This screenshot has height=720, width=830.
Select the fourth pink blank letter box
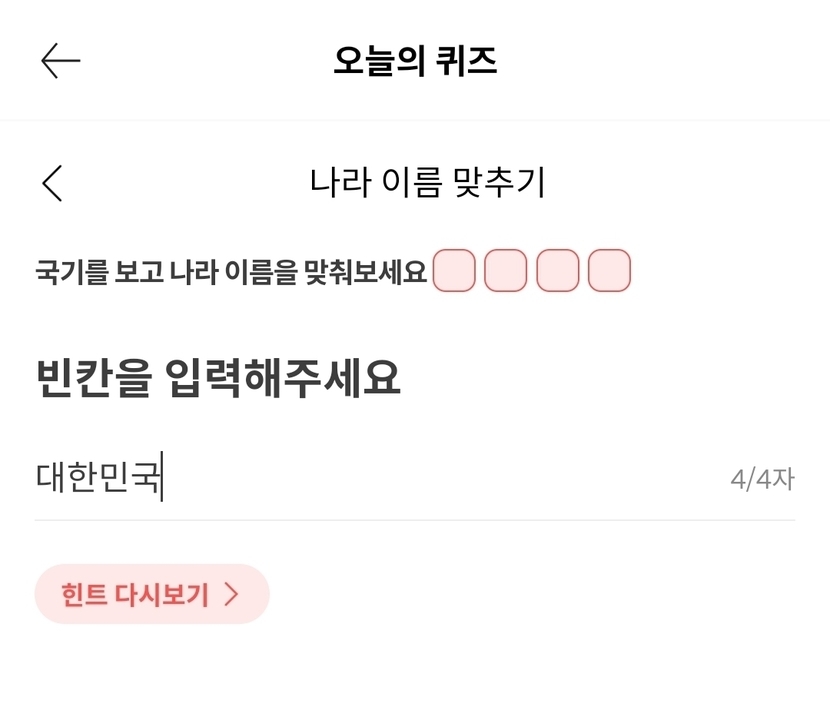(x=609, y=271)
